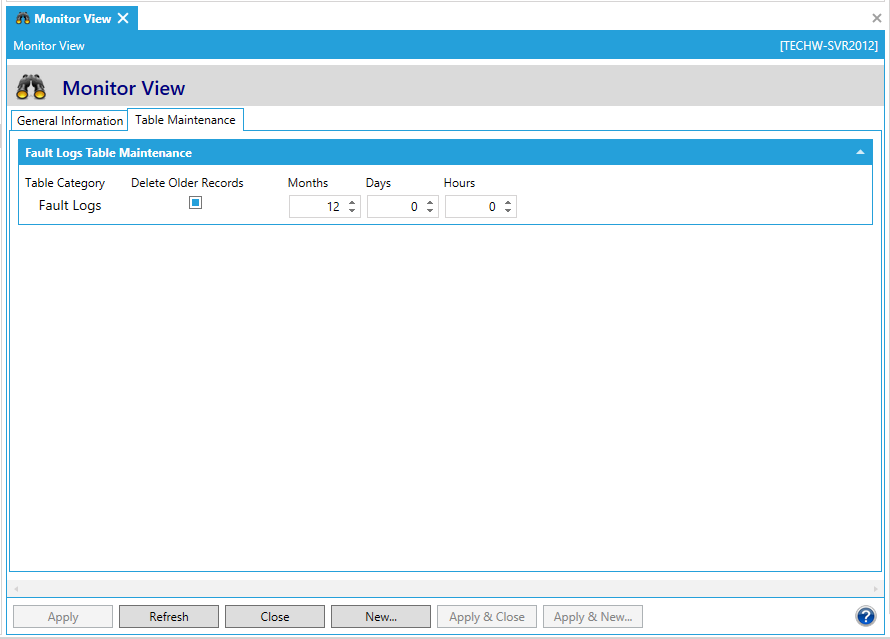Collapse the Fault Logs Table Maintenance section
Screen dimensions: 890x639
tap(860, 153)
